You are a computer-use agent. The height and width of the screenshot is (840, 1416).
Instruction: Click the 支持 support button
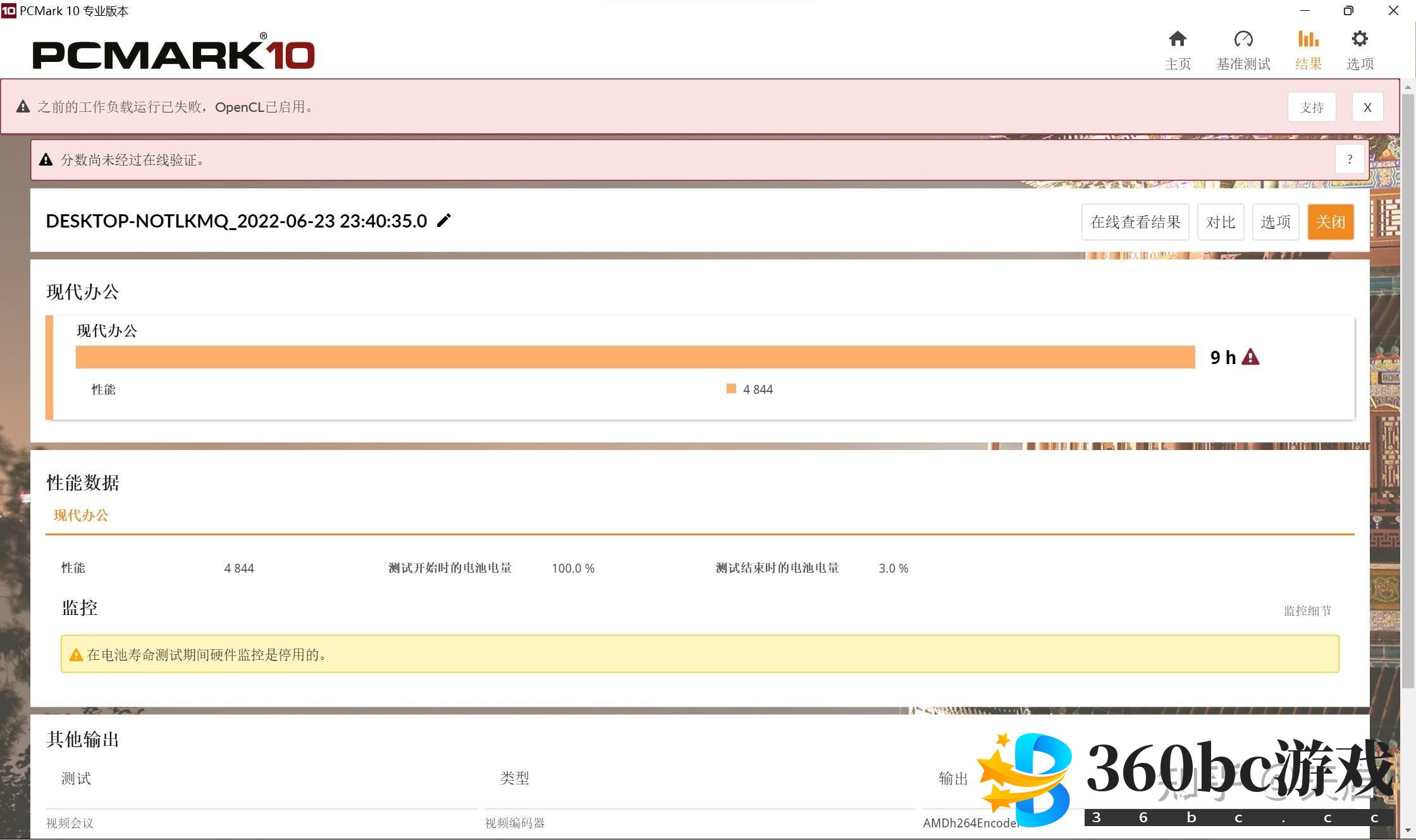pyautogui.click(x=1312, y=107)
